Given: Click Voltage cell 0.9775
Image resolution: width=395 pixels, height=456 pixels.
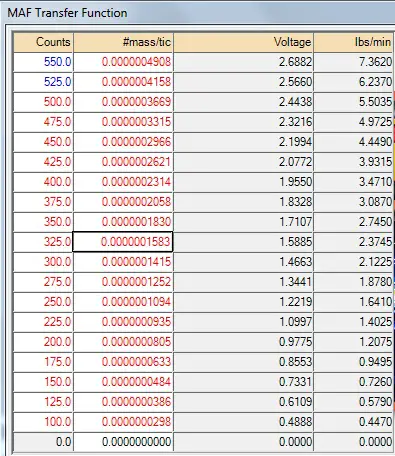Looking at the screenshot, I should tap(243, 342).
